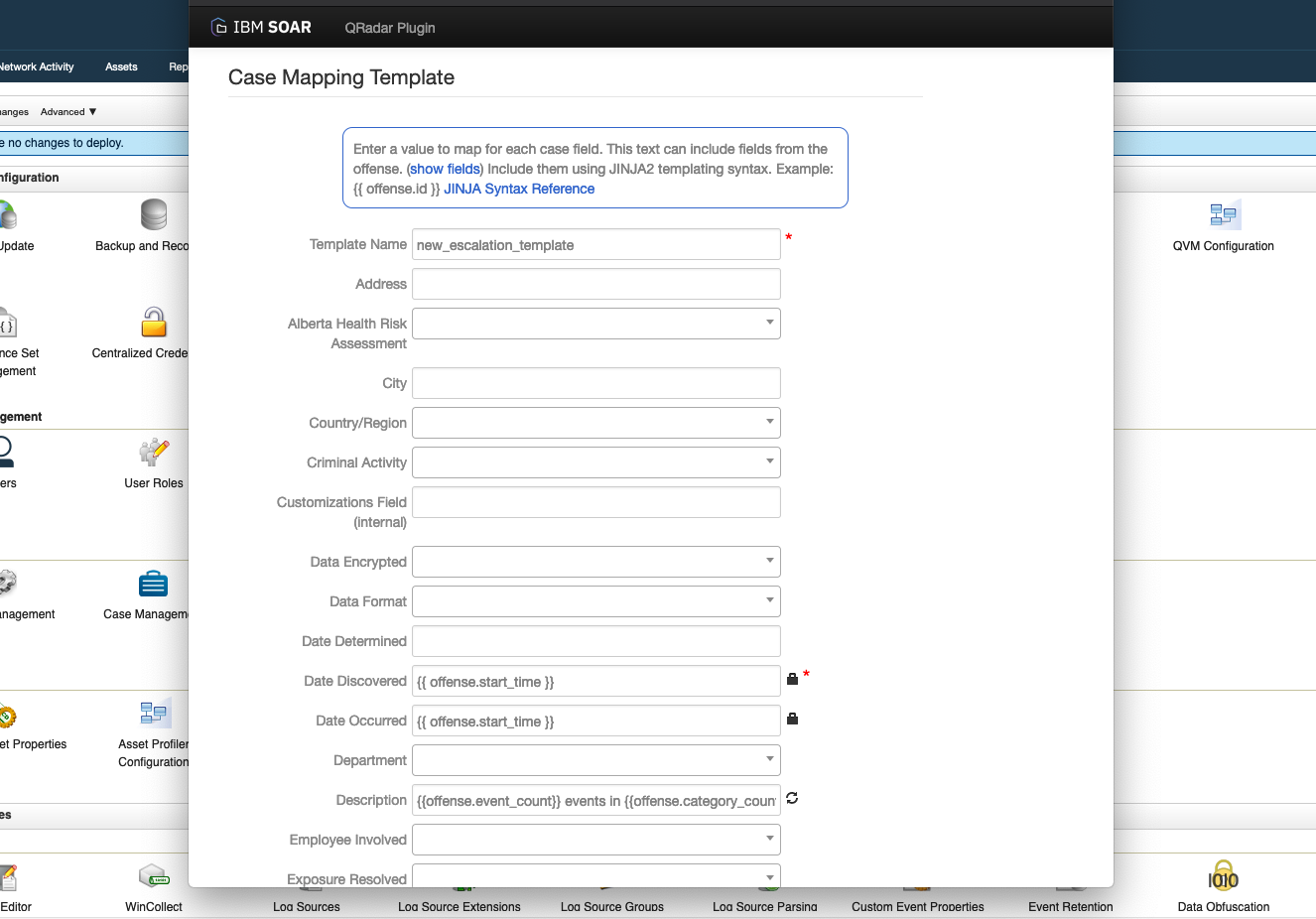Unlock the Date Discovered field

(791, 678)
